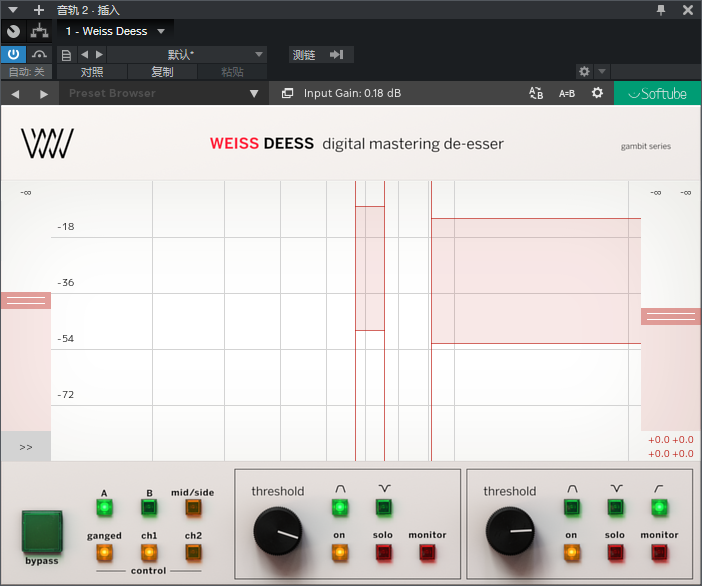
Task: Click the right band threshold knob
Action: (510, 531)
